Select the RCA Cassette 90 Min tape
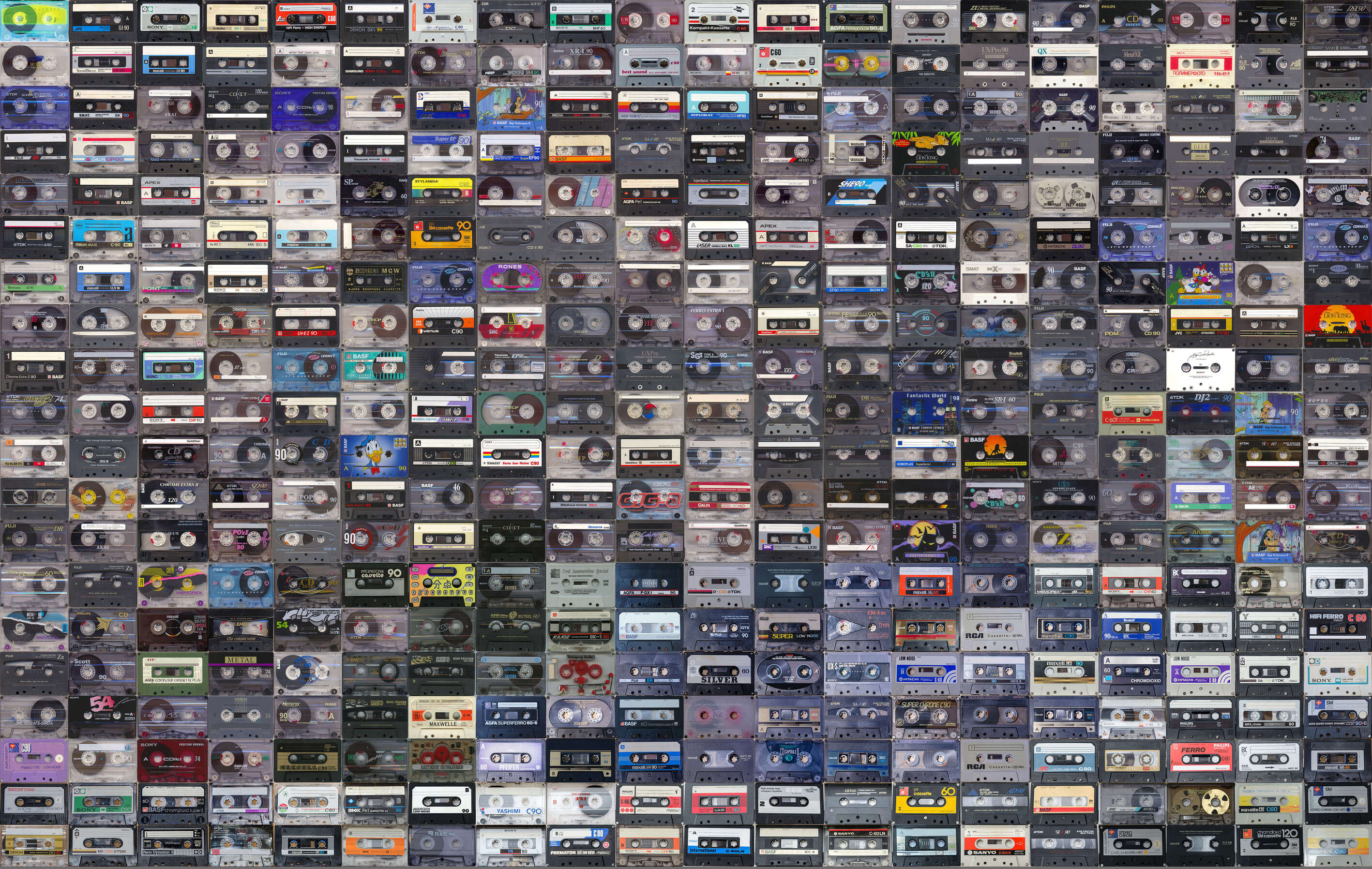Screen dimensions: 1372x869 pos(994,629)
